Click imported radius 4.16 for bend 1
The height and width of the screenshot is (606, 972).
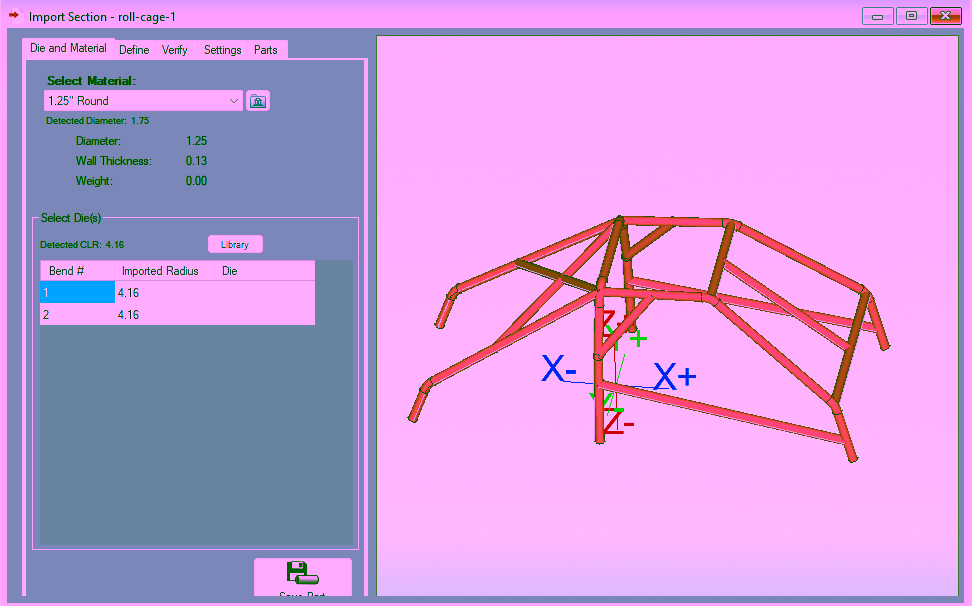[164, 292]
